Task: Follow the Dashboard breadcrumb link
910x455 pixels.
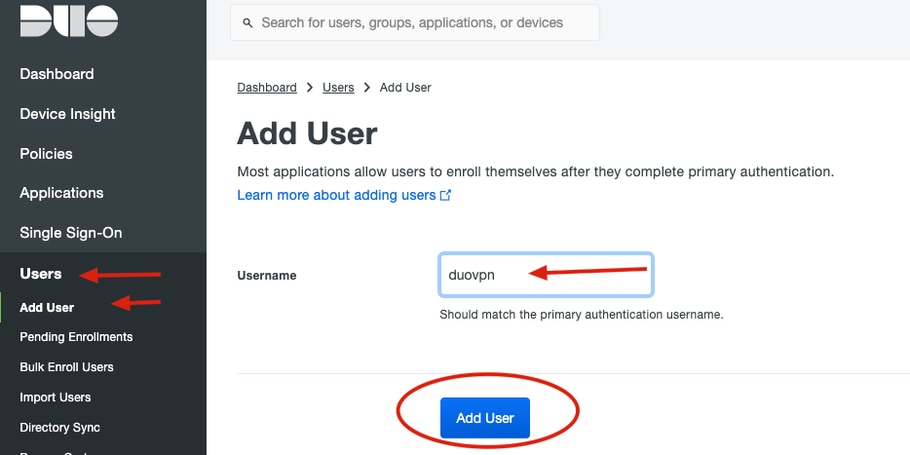Action: click(x=267, y=88)
